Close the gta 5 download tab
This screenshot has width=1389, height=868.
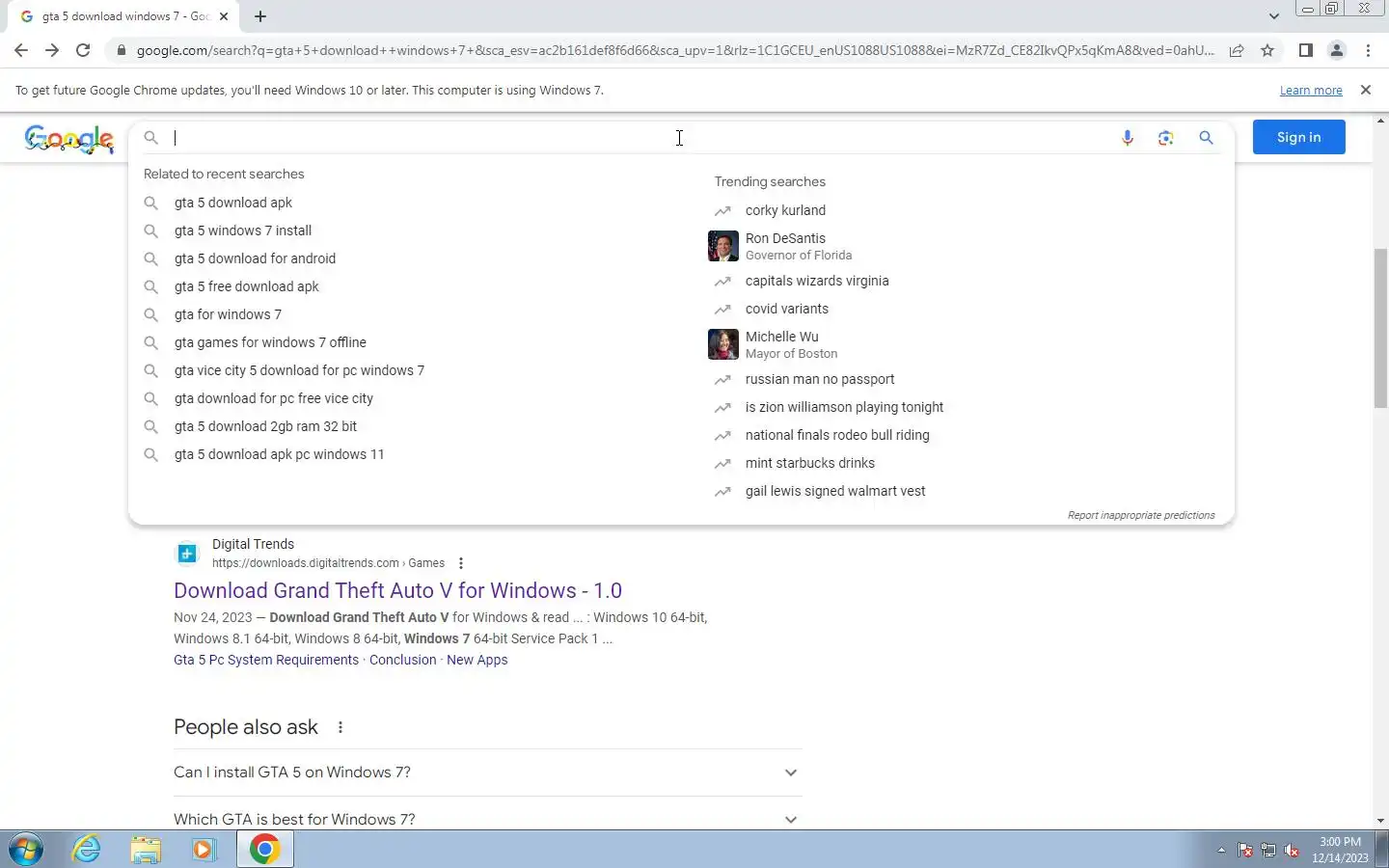coord(224,16)
